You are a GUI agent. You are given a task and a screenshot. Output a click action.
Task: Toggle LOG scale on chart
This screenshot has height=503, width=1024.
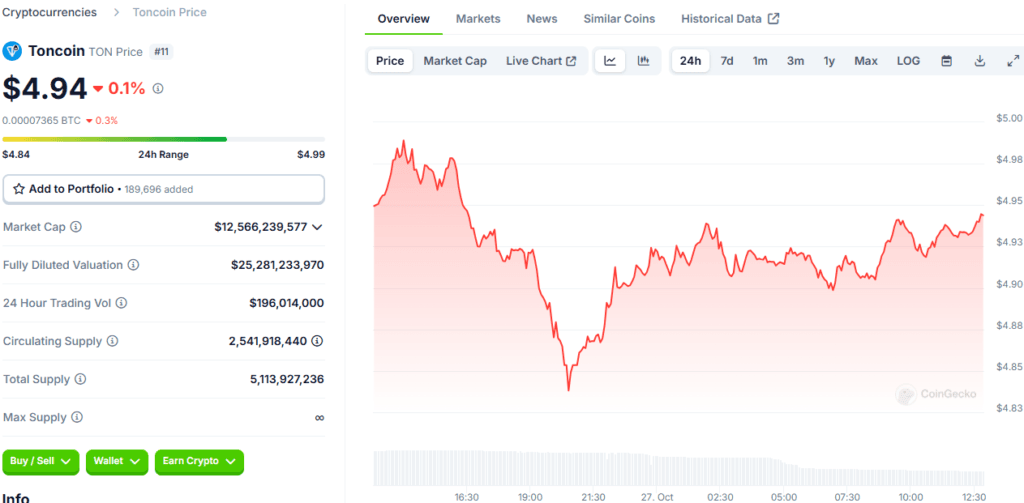pos(908,61)
